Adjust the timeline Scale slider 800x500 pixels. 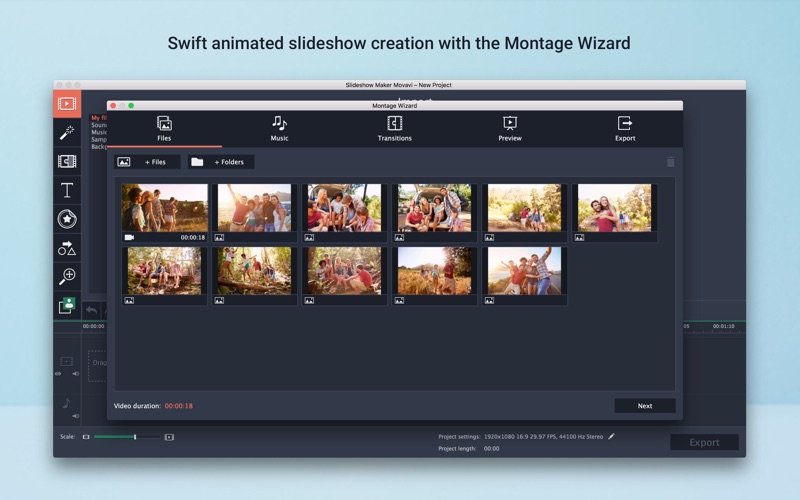(127, 437)
